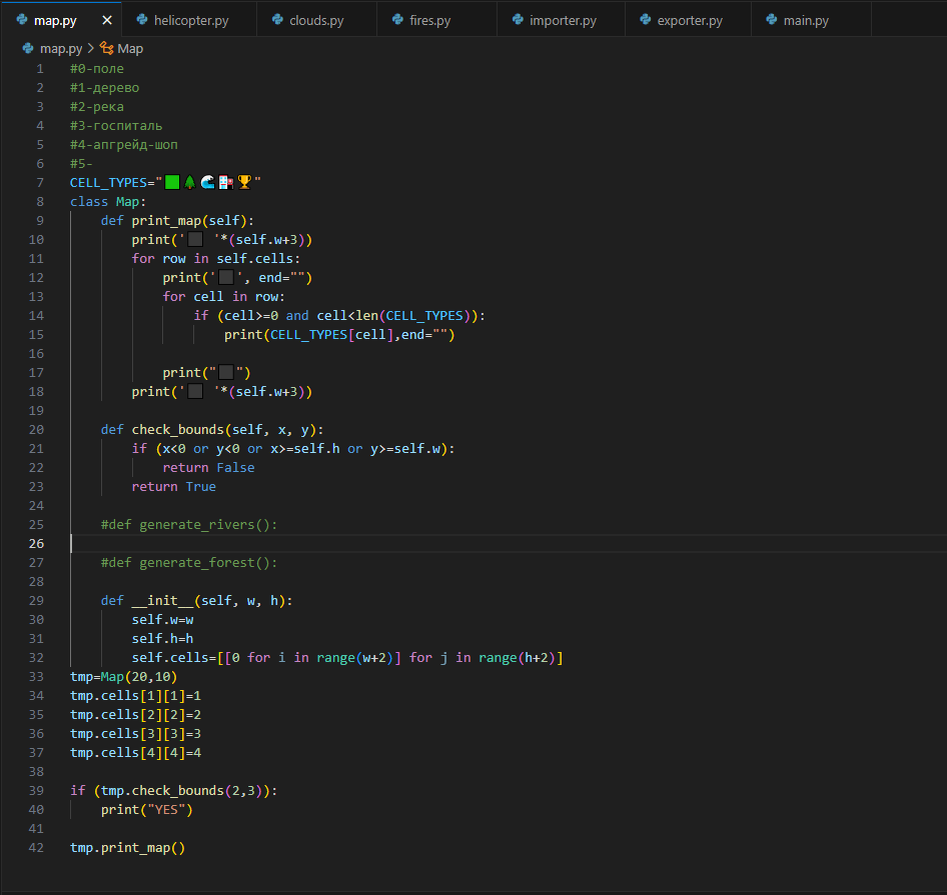Viewport: 947px width, 895px height.
Task: Click the tree emoji in CELL_TYPES
Action: (190, 182)
